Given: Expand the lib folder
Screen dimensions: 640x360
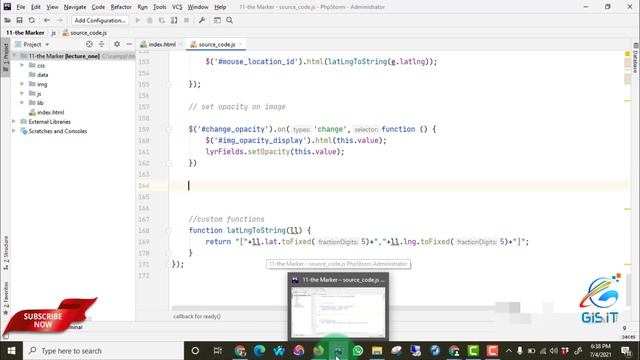Looking at the screenshot, I should pyautogui.click(x=22, y=103).
